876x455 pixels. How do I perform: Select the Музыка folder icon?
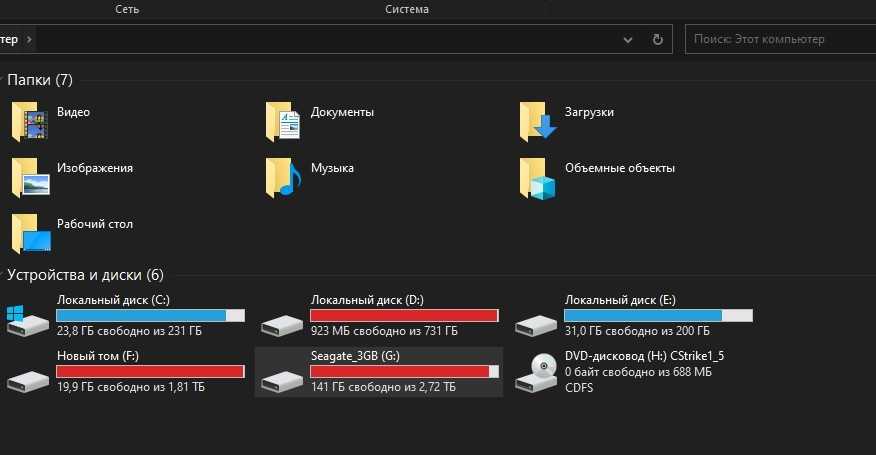[x=284, y=178]
